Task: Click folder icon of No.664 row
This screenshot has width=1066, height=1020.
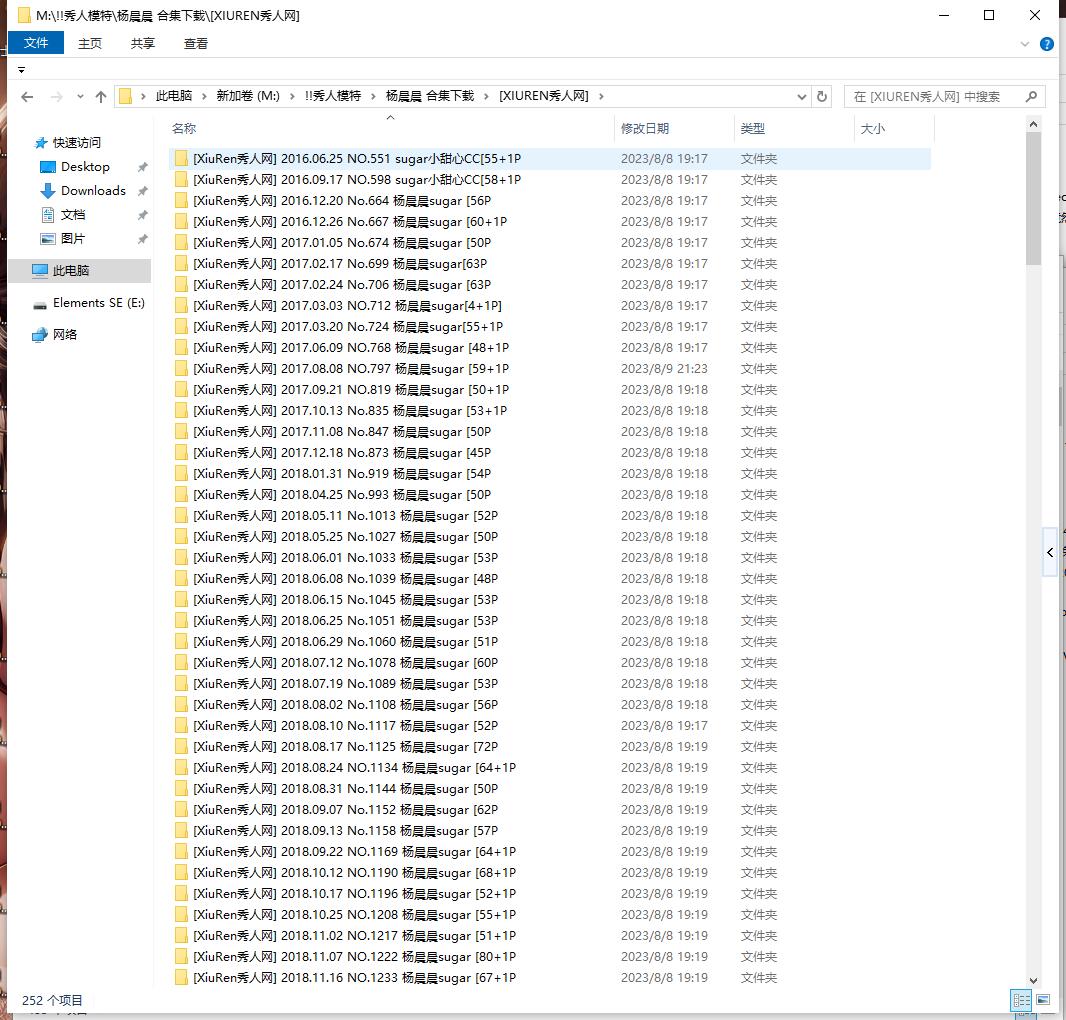Action: click(181, 201)
